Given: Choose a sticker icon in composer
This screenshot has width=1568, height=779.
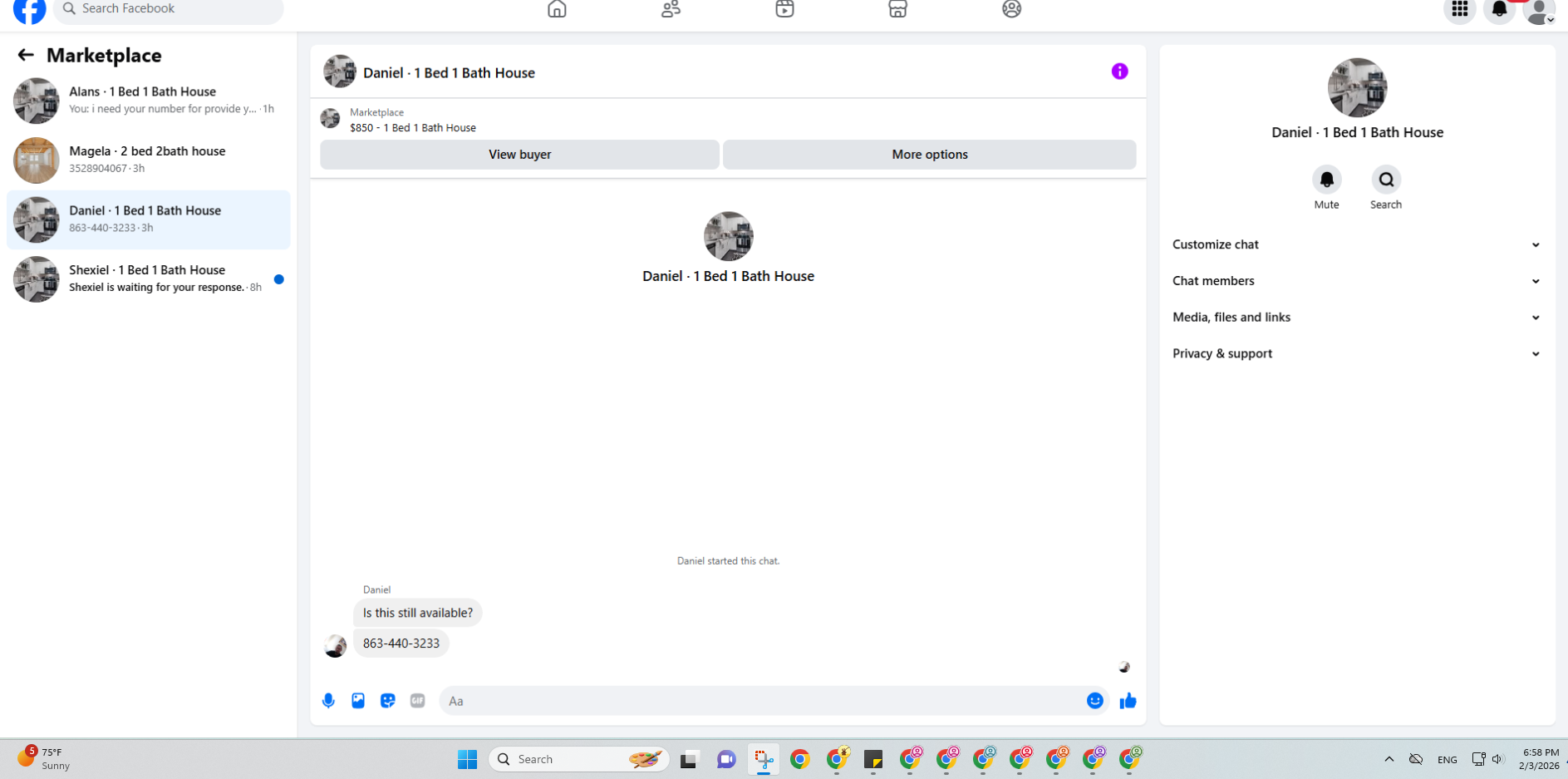Looking at the screenshot, I should tap(388, 701).
